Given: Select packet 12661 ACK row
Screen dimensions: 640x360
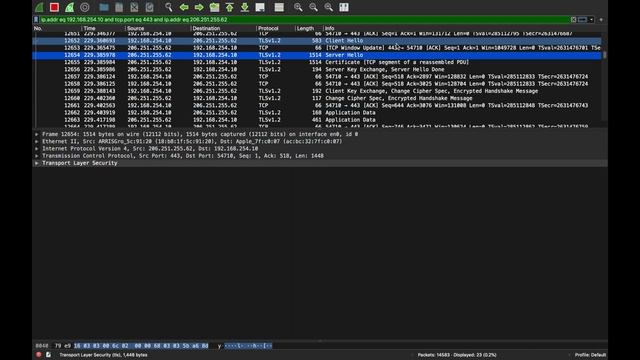Looking at the screenshot, I should pos(317,105).
